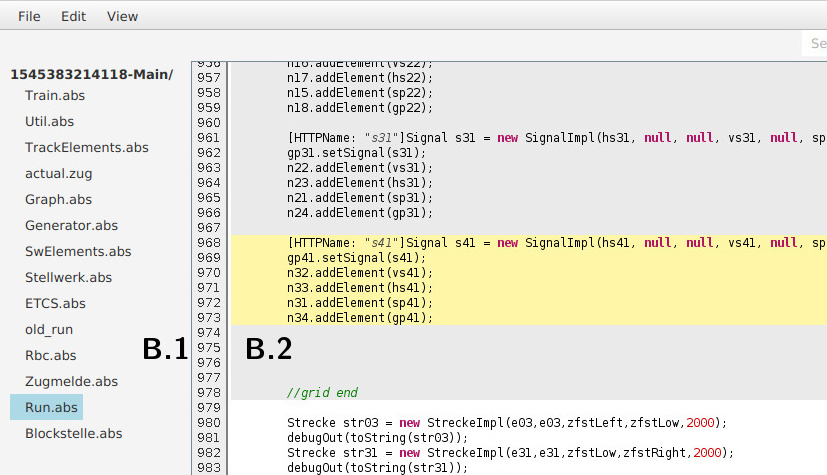Open Blockstelle.abs file
Screen dimensions: 827x475
[73, 433]
